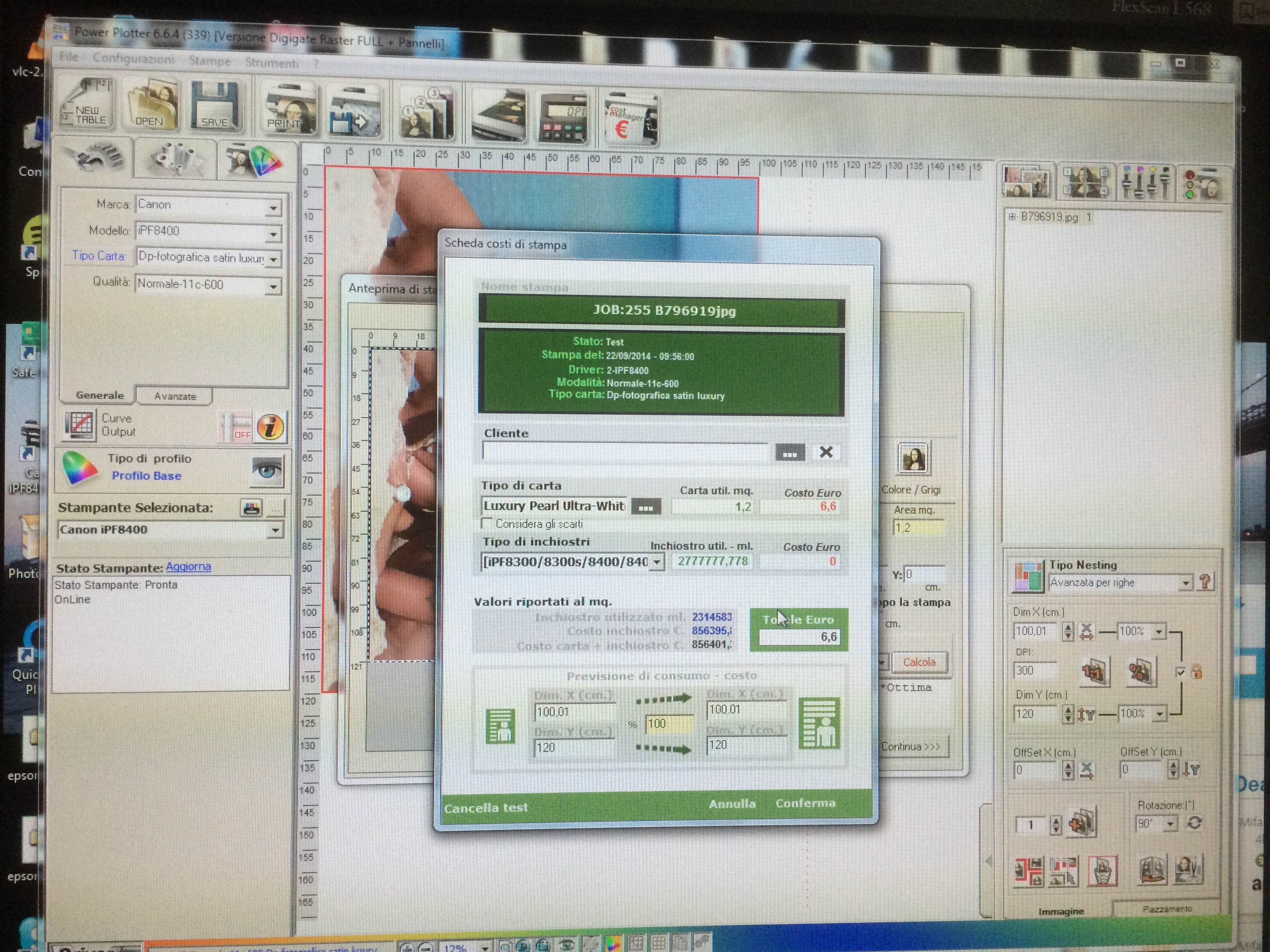This screenshot has height=952, width=1270.
Task: Switch to the Avanzate tab
Action: point(175,396)
